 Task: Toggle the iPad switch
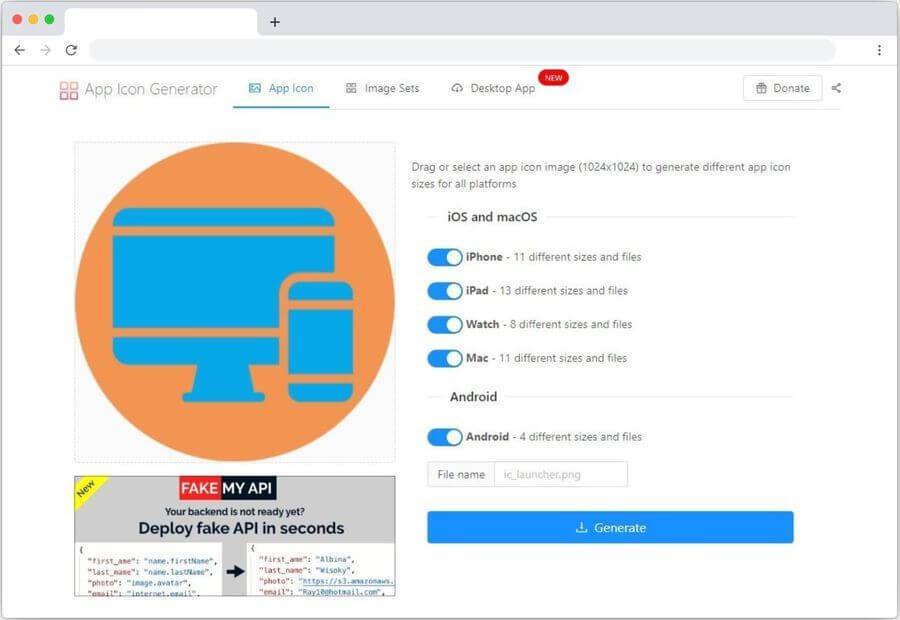(445, 291)
